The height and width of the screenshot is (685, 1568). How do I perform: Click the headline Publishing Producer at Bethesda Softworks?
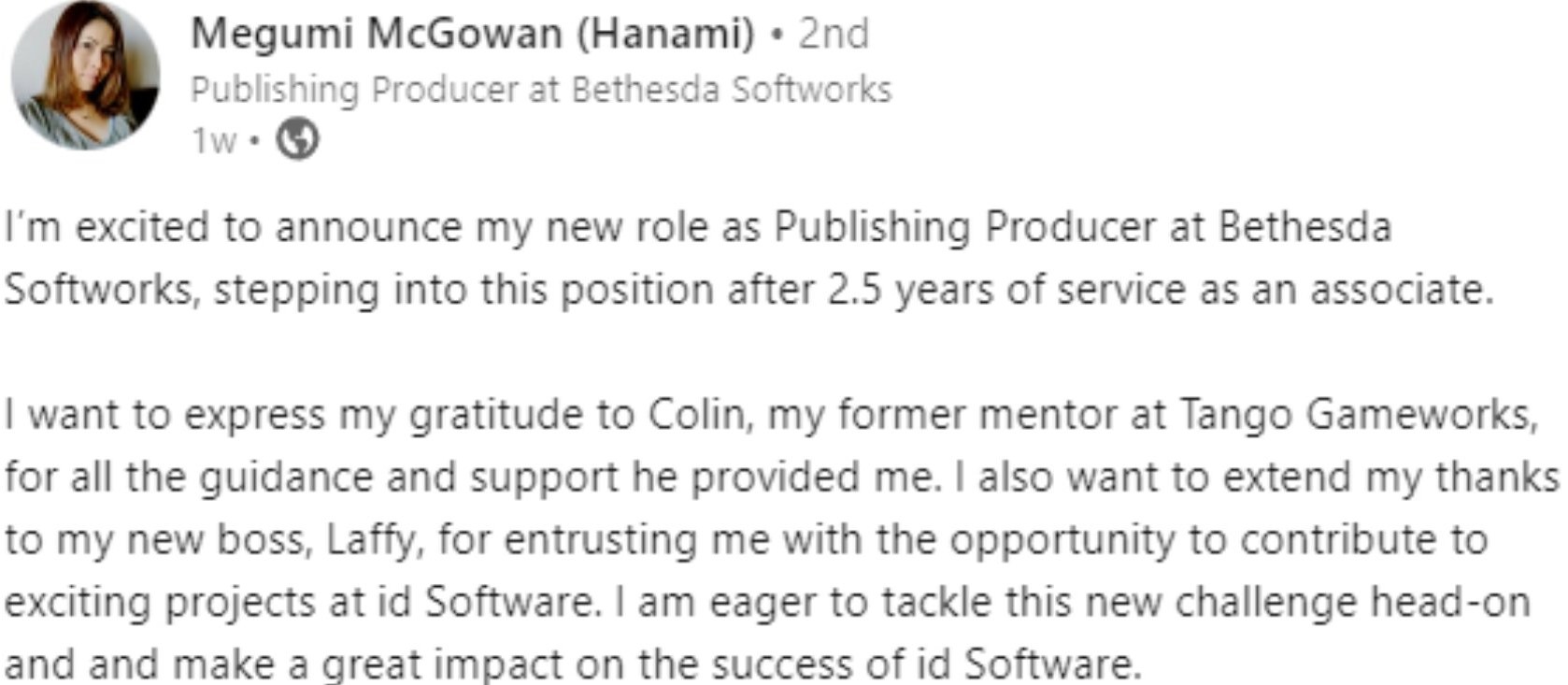[x=541, y=90]
